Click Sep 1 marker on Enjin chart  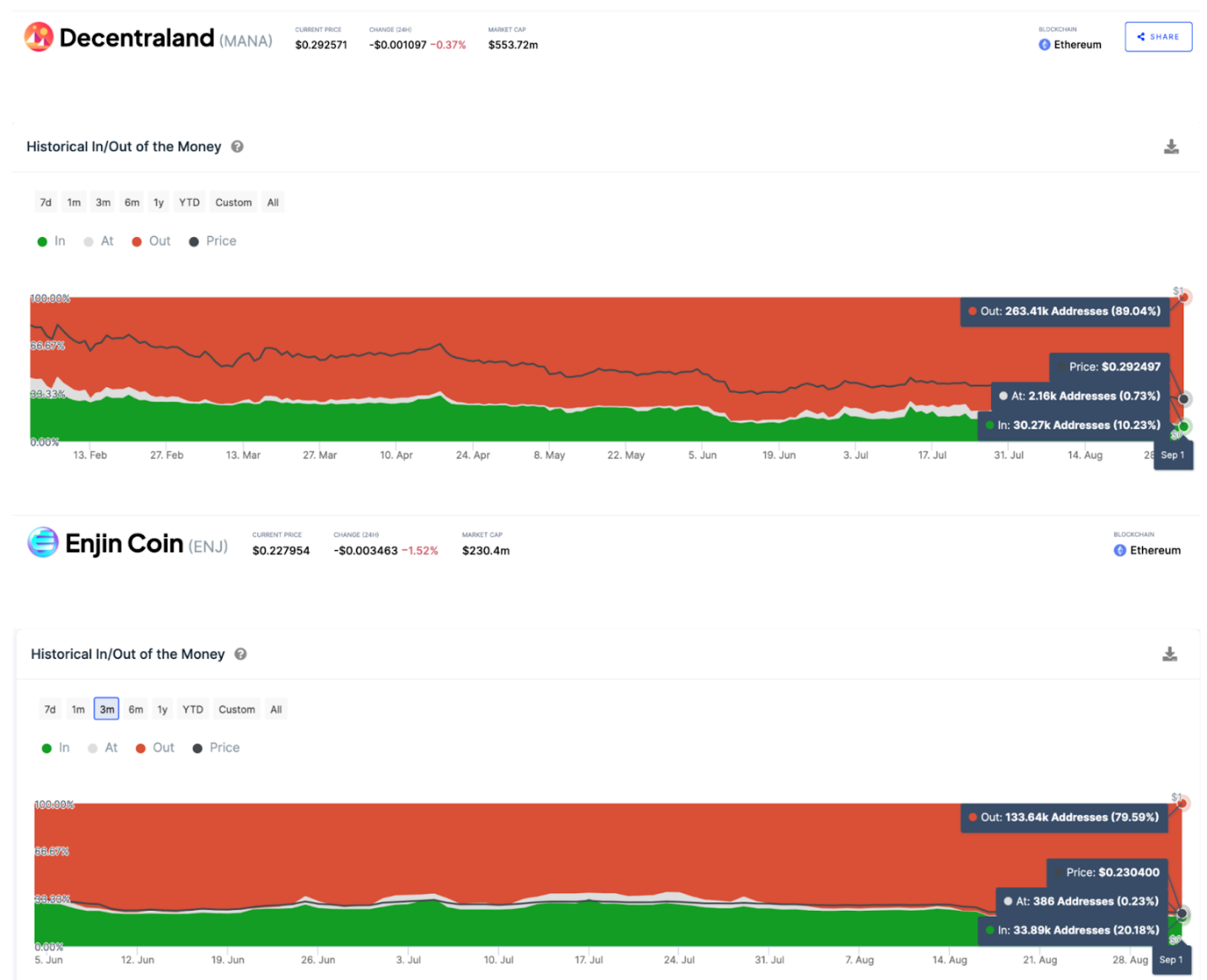pos(1172,961)
